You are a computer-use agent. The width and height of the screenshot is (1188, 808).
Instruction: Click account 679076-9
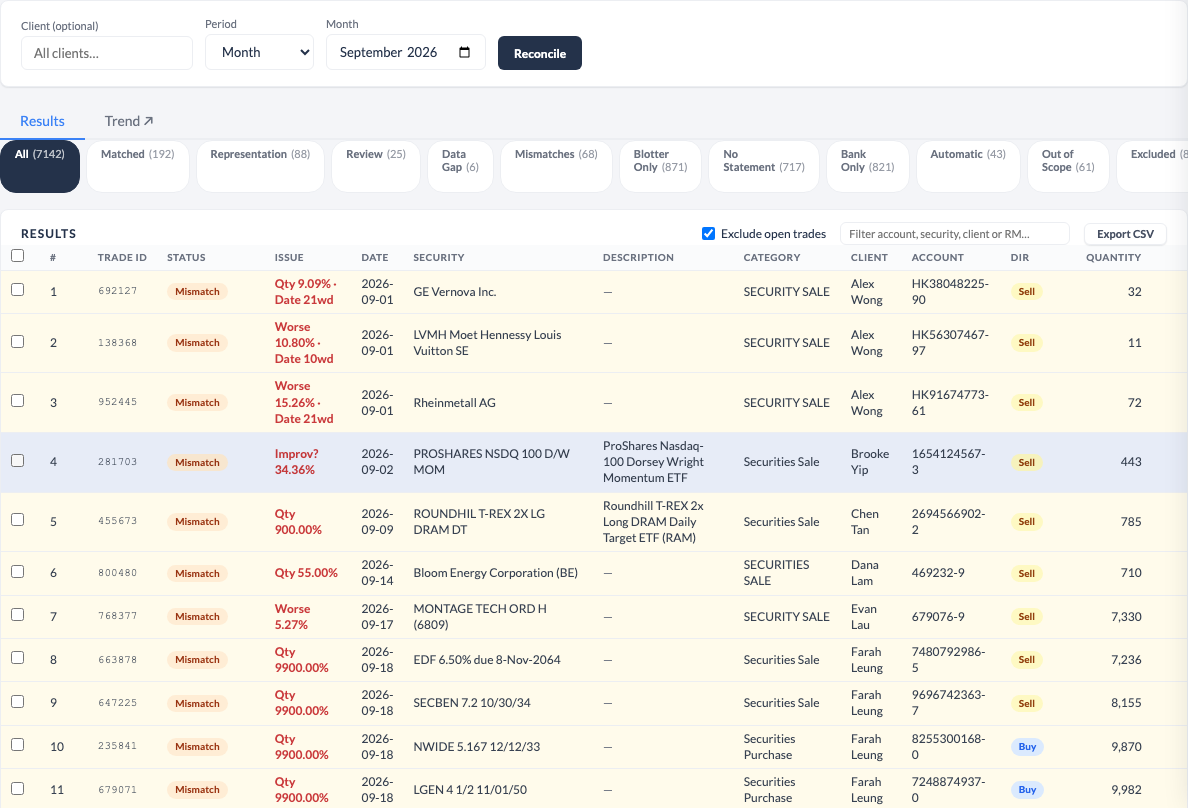point(938,617)
